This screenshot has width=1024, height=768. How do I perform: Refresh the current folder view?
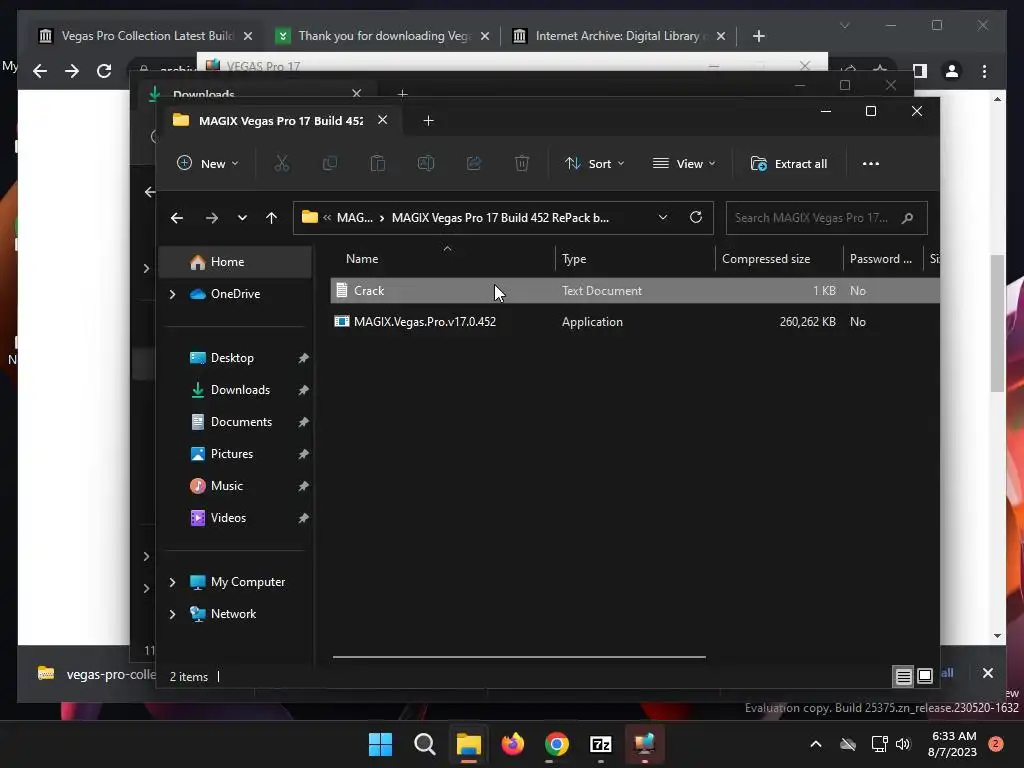(696, 217)
